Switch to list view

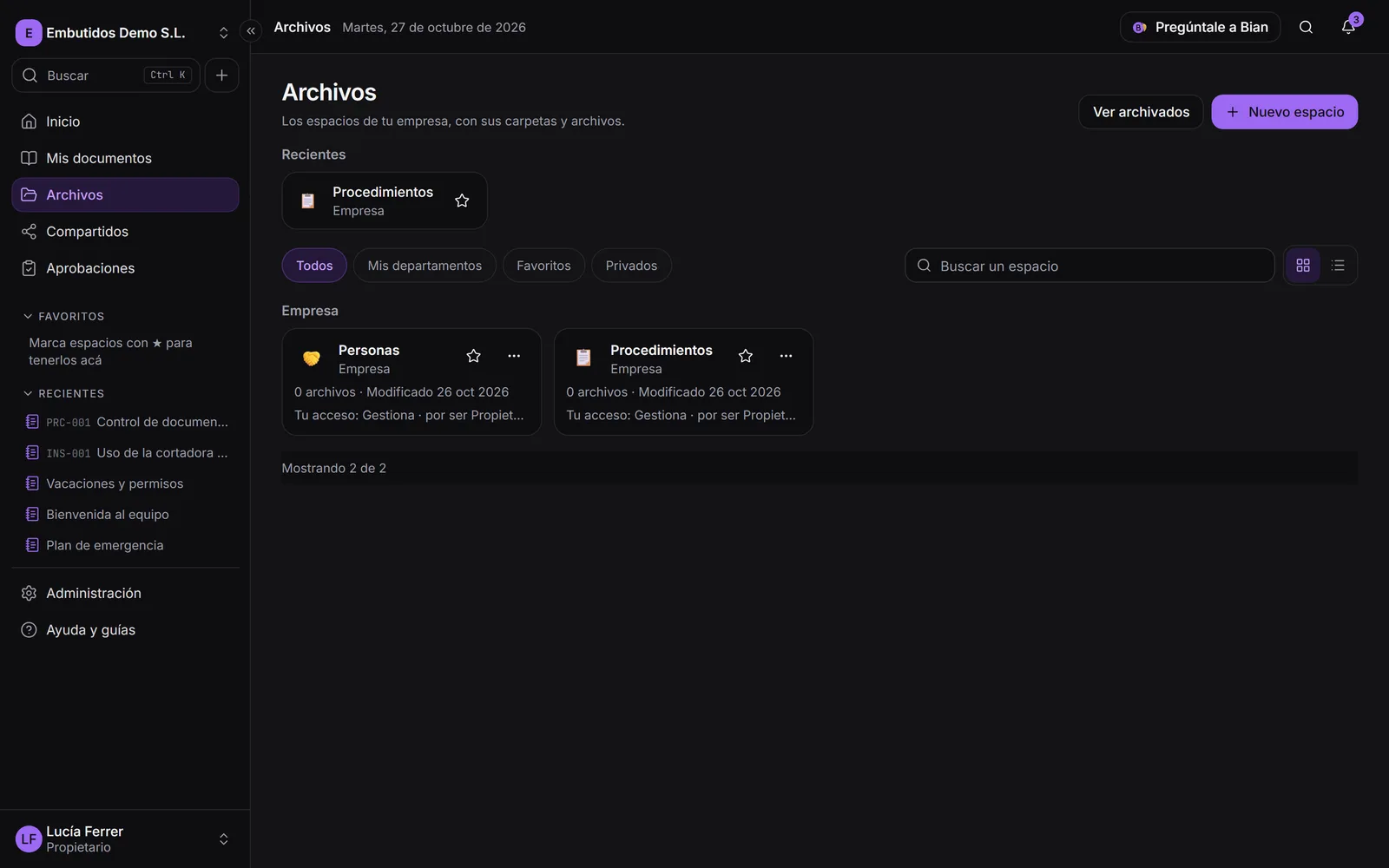pyautogui.click(x=1338, y=266)
